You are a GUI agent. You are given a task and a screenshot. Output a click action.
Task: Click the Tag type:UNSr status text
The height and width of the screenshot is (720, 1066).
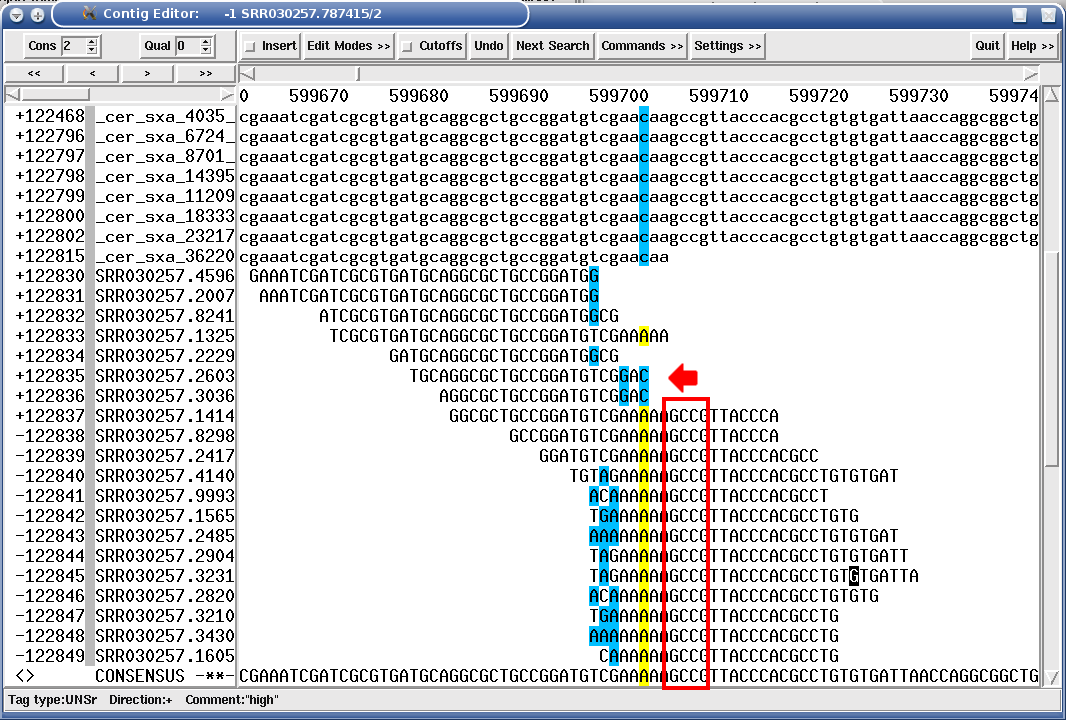pos(52,700)
